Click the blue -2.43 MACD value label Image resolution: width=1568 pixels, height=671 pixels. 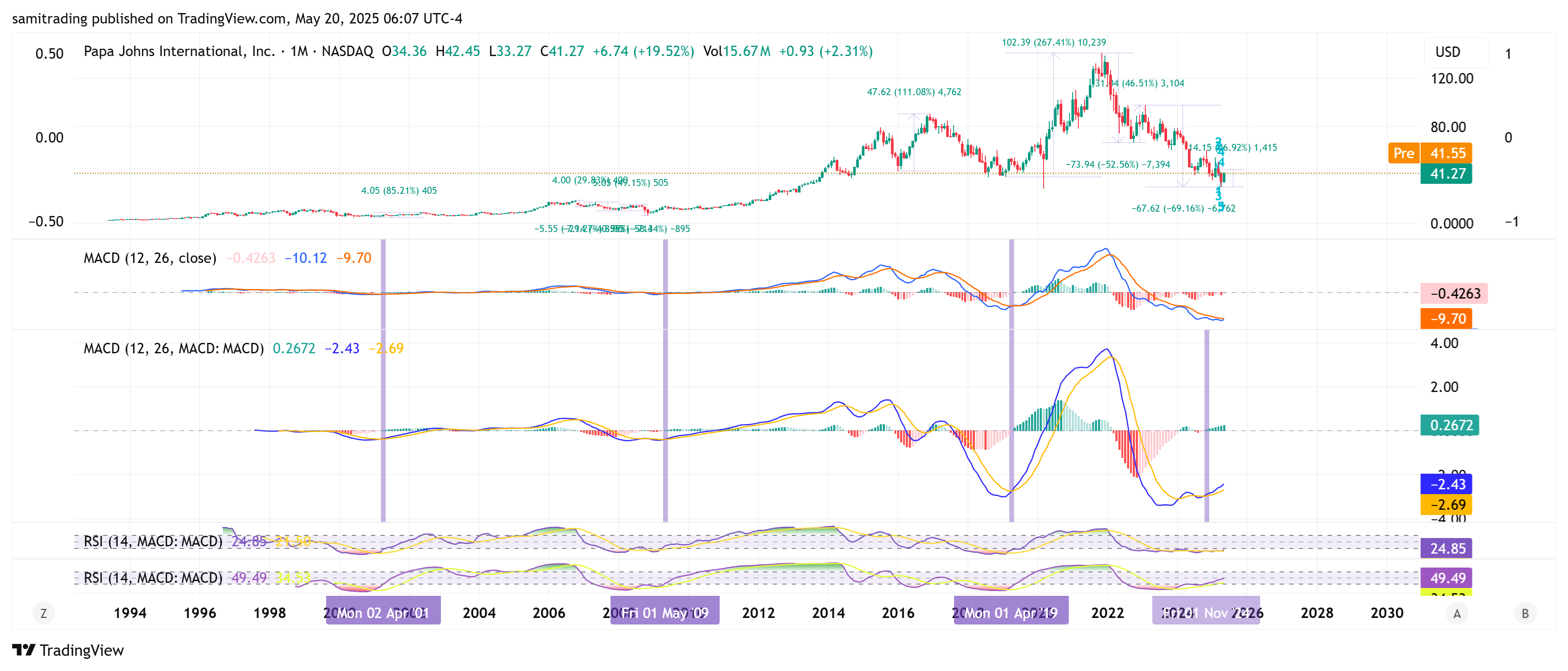1446,484
